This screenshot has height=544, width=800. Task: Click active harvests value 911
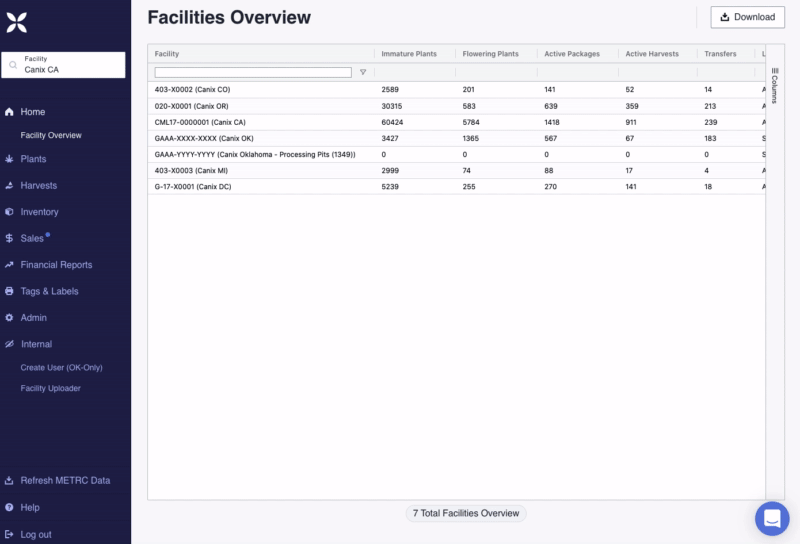(x=631, y=122)
